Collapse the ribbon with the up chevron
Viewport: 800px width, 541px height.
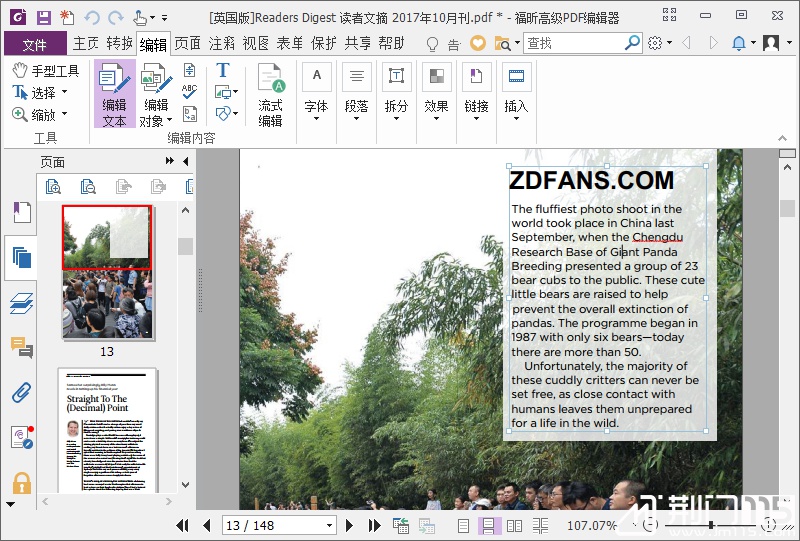(782, 138)
